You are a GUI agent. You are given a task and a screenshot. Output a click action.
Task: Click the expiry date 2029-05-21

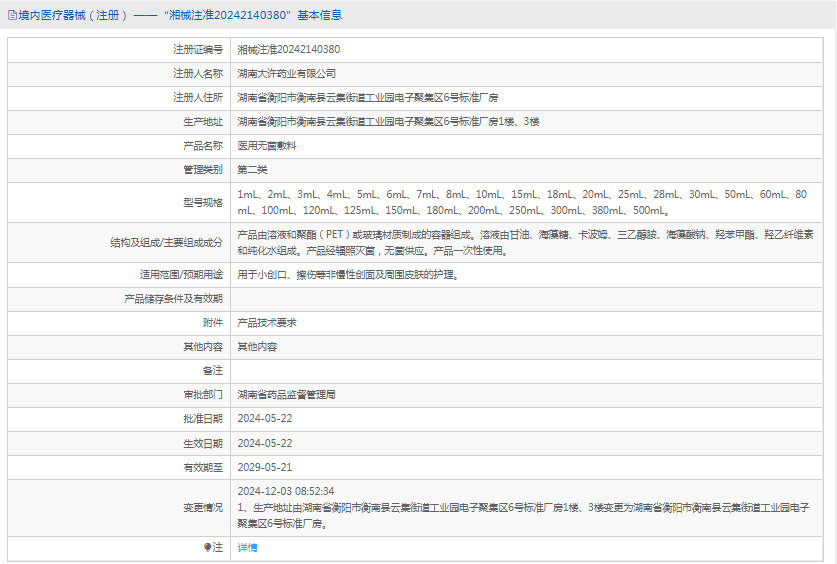pos(265,467)
